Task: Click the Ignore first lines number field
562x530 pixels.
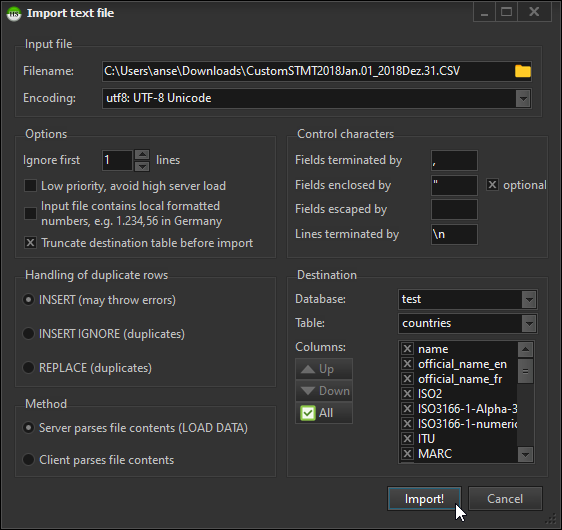Action: point(118,160)
